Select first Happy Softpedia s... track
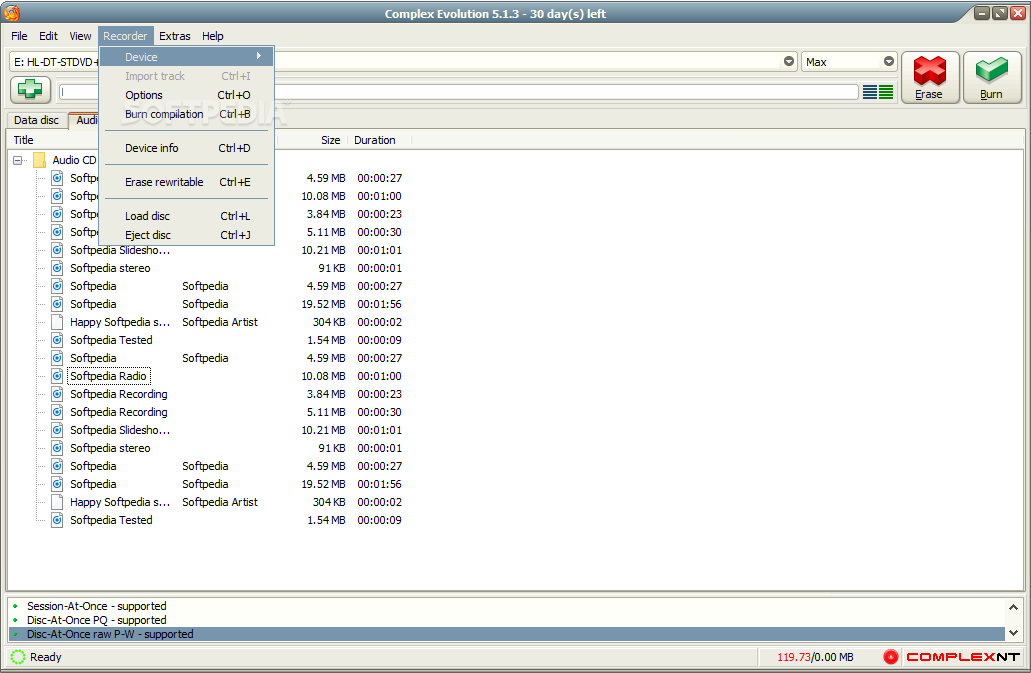1031x673 pixels. 120,322
